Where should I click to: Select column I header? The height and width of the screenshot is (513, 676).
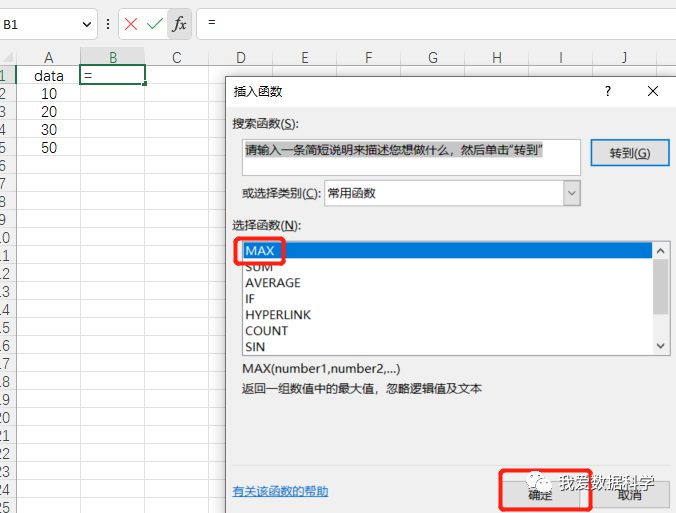point(560,57)
